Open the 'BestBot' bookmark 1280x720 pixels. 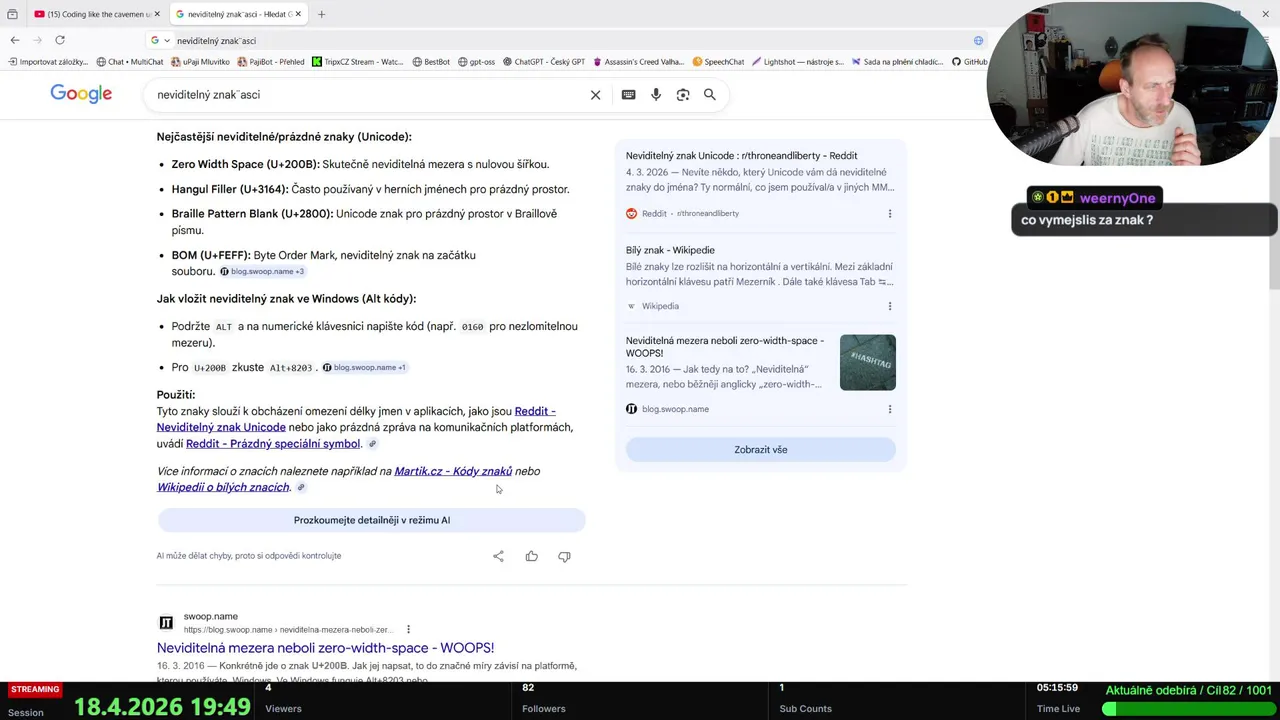tap(431, 62)
